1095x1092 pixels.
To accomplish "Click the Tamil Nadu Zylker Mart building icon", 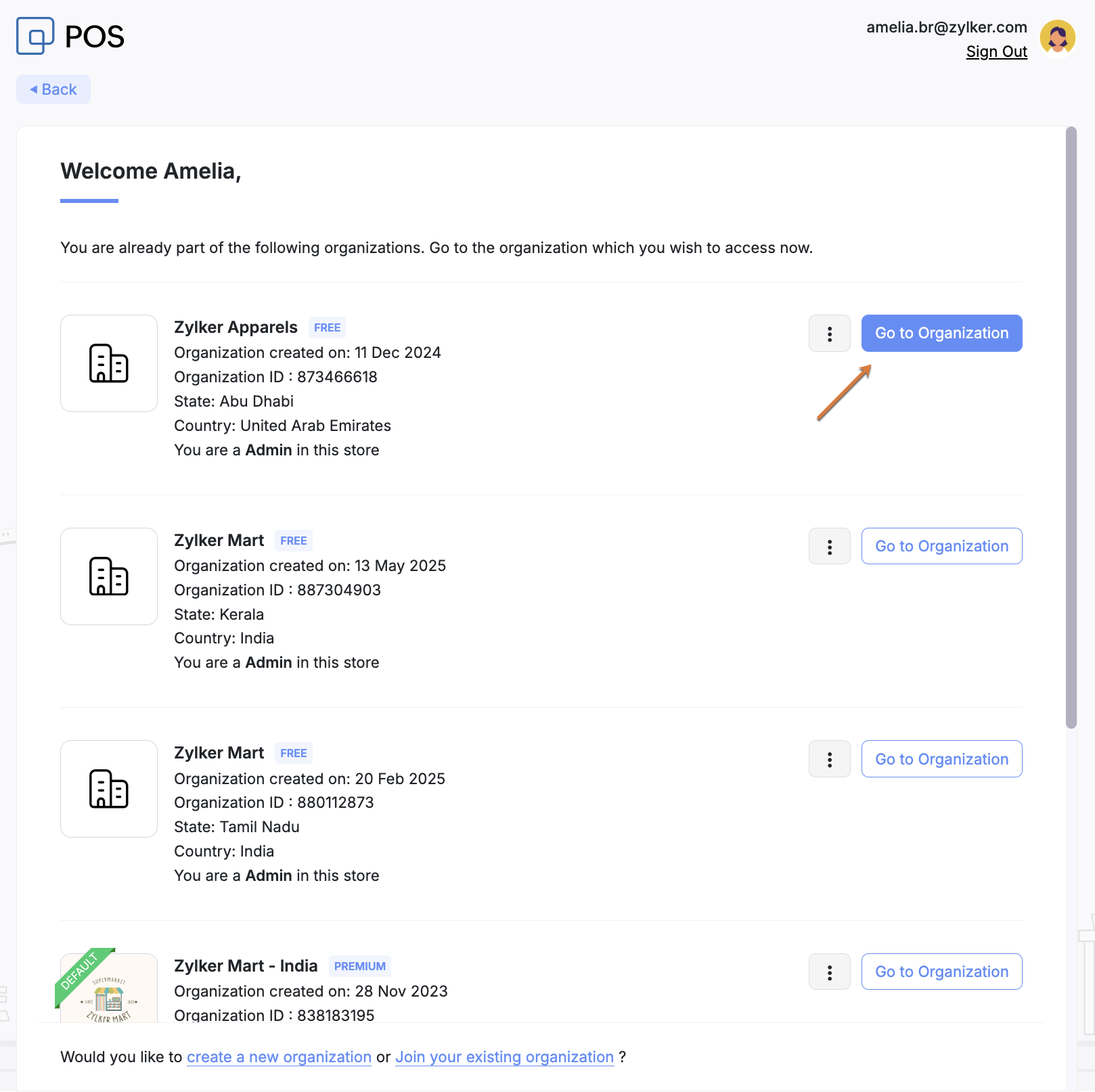I will [x=109, y=789].
